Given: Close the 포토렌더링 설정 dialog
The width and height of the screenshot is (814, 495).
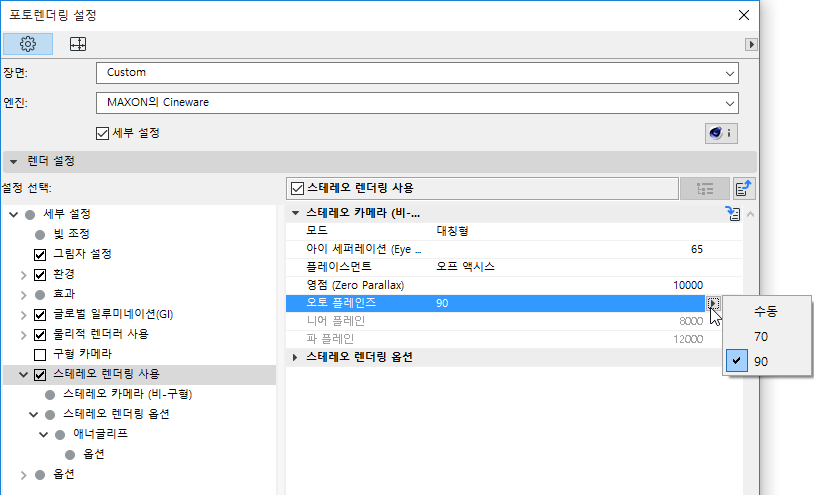Looking at the screenshot, I should pyautogui.click(x=744, y=15).
